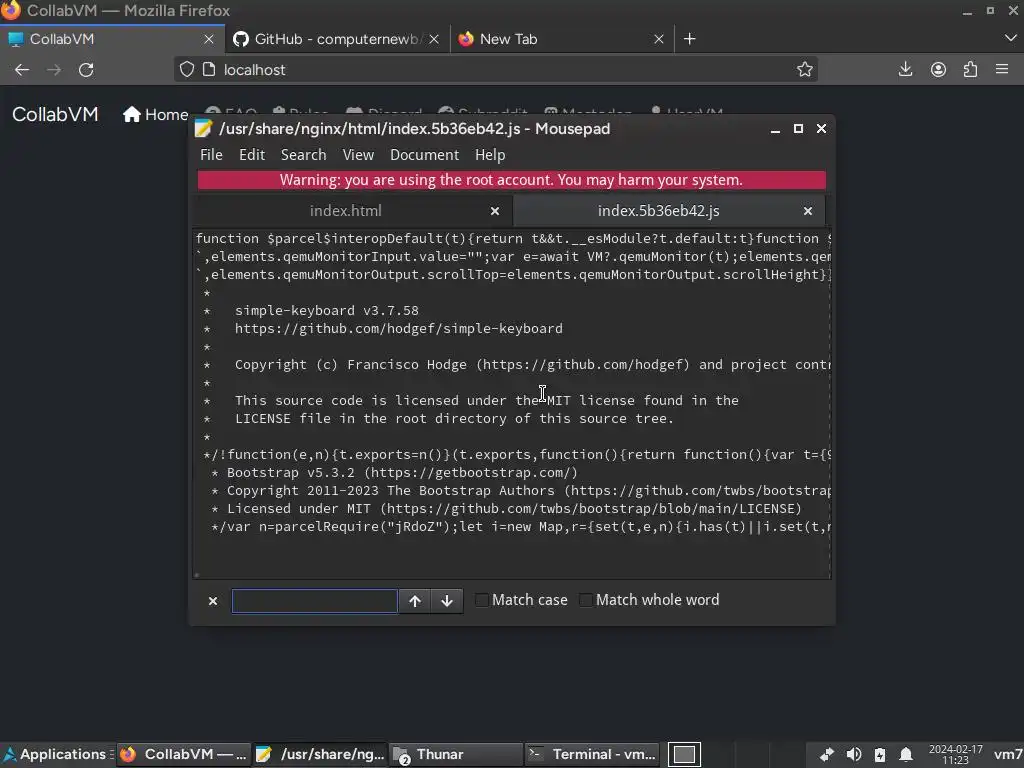The width and height of the screenshot is (1024, 768).
Task: Close the index.html document tab
Action: point(495,211)
